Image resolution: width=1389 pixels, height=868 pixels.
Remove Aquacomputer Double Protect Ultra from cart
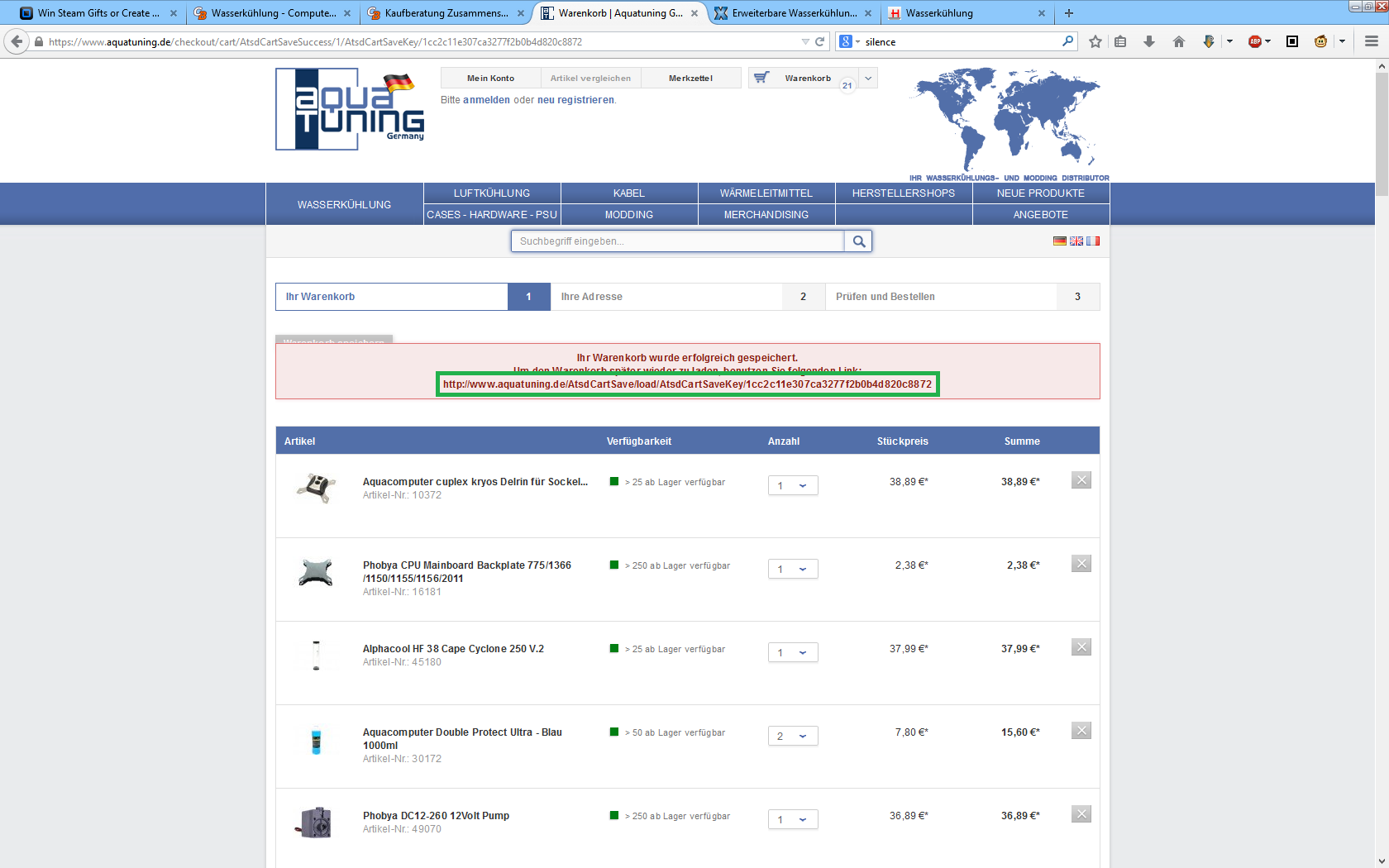[1081, 731]
